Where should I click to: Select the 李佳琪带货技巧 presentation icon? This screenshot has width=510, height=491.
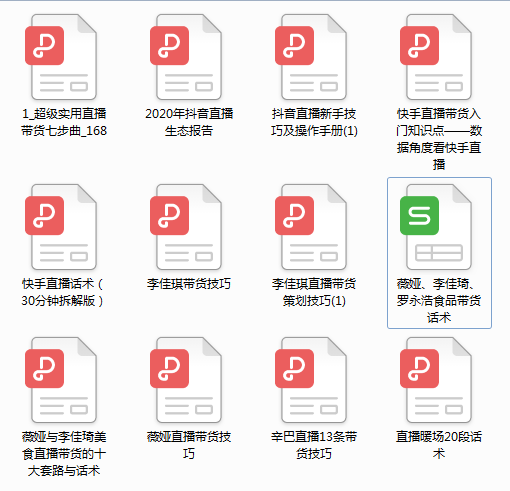pyautogui.click(x=186, y=227)
